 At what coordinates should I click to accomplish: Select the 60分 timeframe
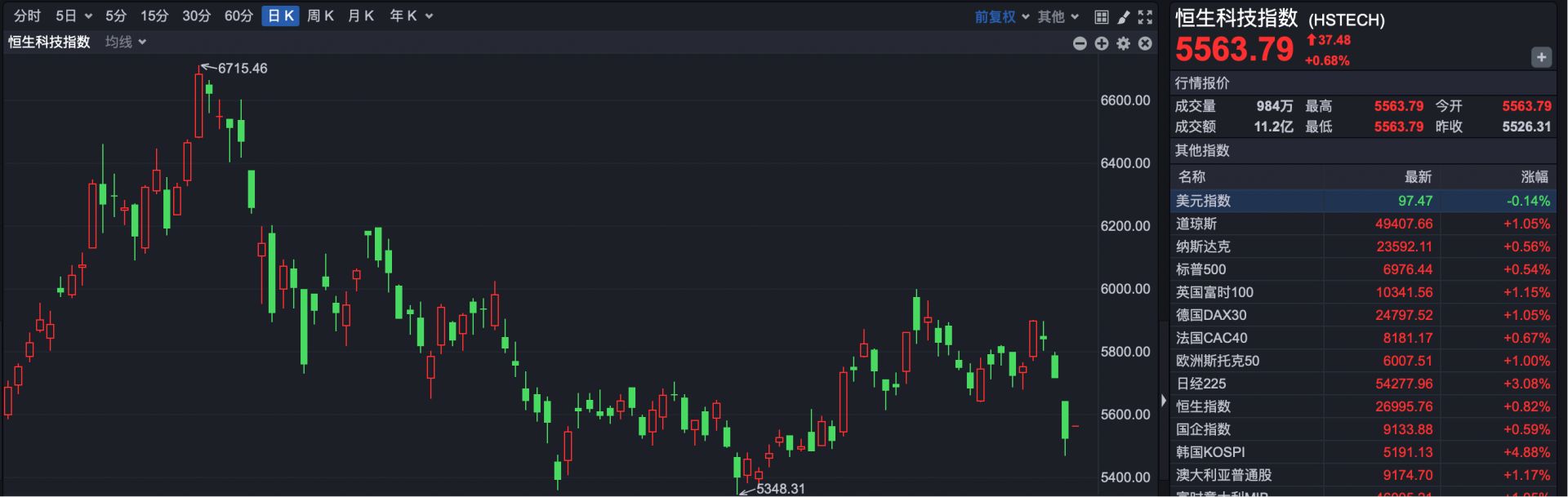[x=238, y=16]
